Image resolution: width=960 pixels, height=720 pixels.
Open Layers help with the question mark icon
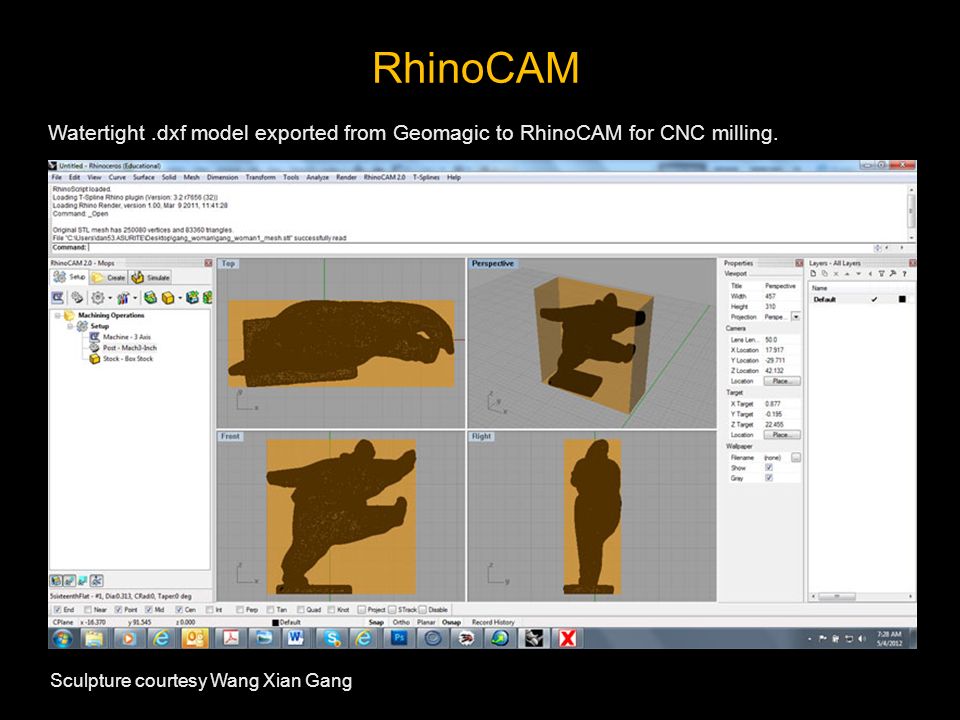pyautogui.click(x=904, y=274)
